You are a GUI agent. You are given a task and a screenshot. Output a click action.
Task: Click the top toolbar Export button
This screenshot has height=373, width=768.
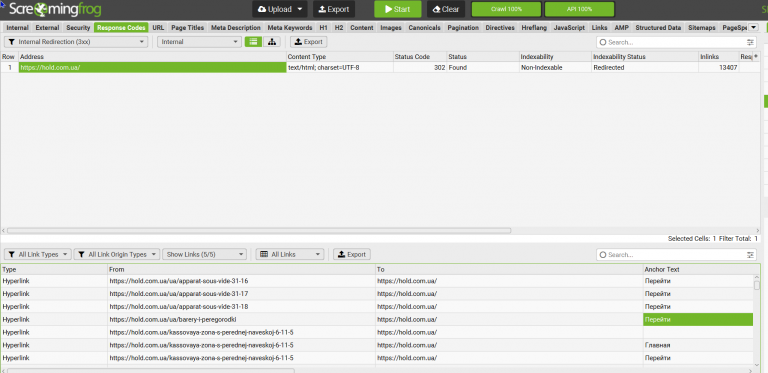point(334,9)
